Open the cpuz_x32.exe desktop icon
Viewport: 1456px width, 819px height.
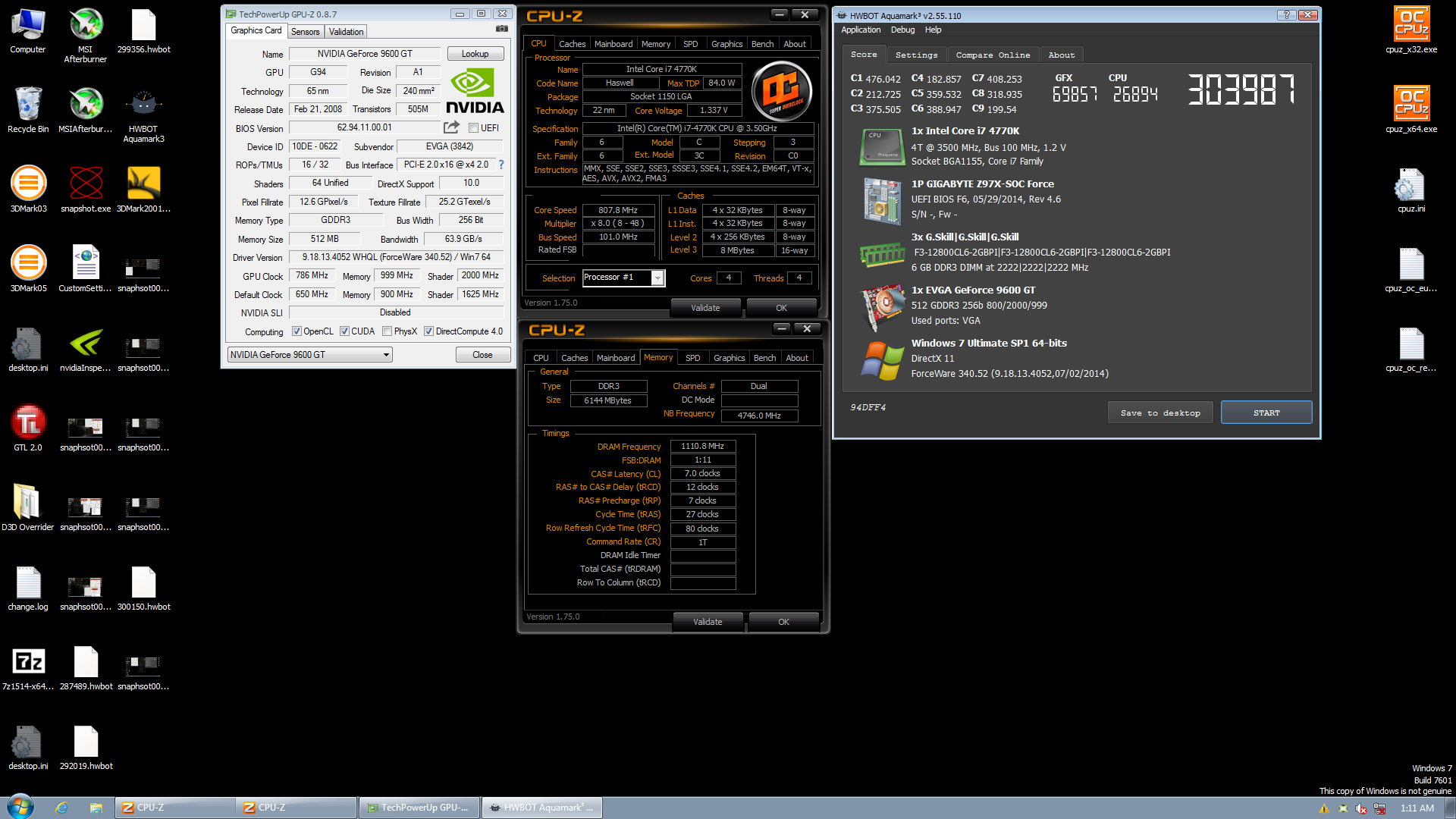point(1411,30)
